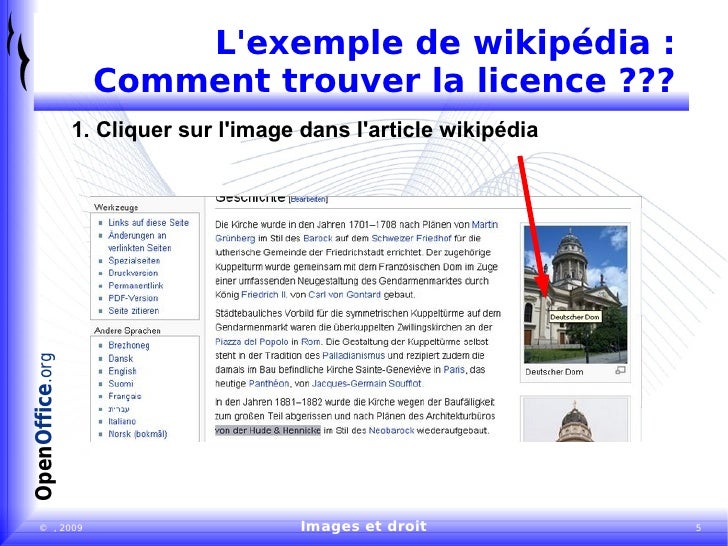Follow the Paris link
This screenshot has width=728, height=546.
[x=454, y=370]
